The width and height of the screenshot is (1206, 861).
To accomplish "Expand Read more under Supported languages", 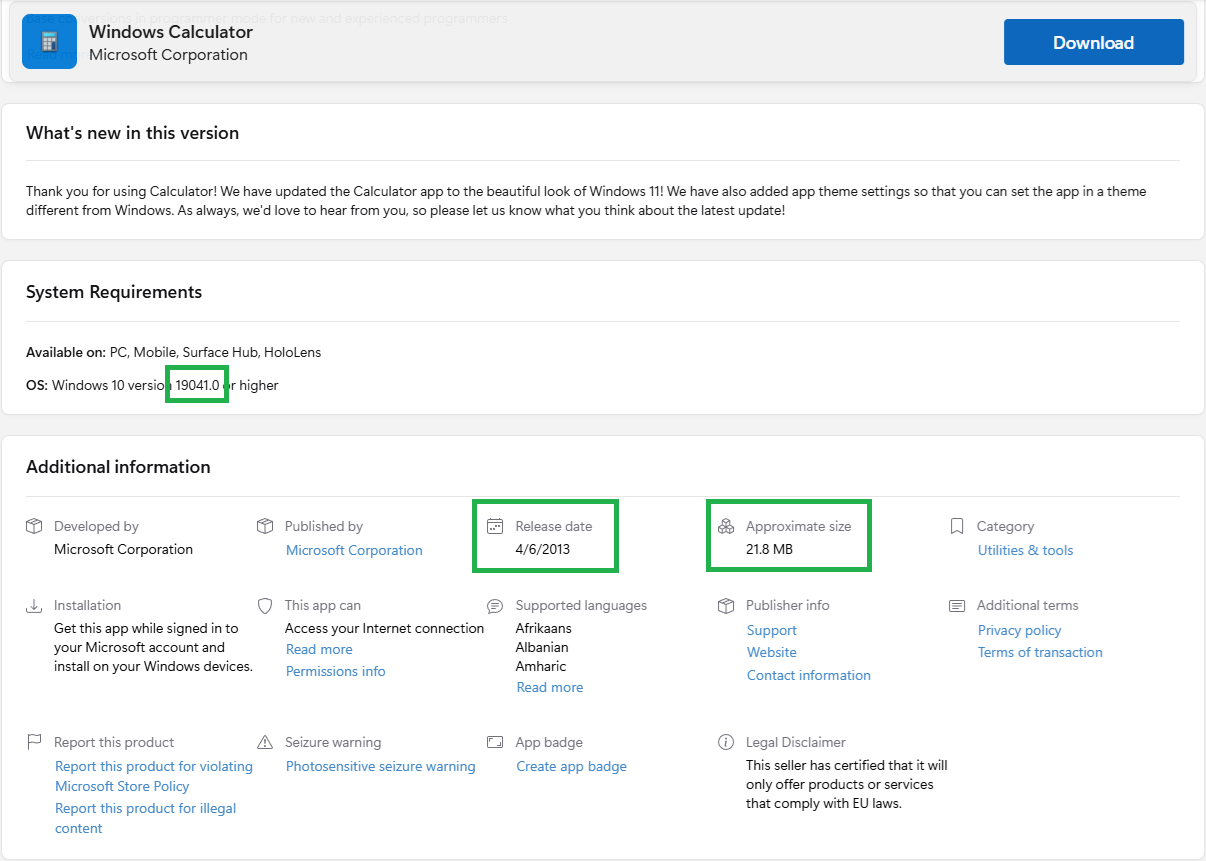I will 549,687.
